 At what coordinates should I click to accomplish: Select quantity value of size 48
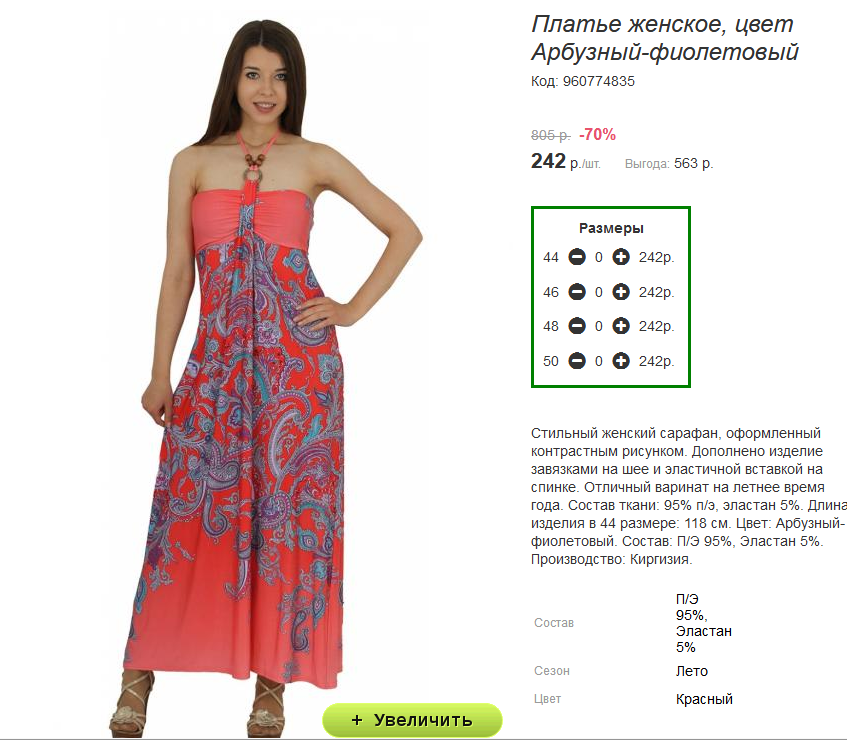tap(599, 326)
